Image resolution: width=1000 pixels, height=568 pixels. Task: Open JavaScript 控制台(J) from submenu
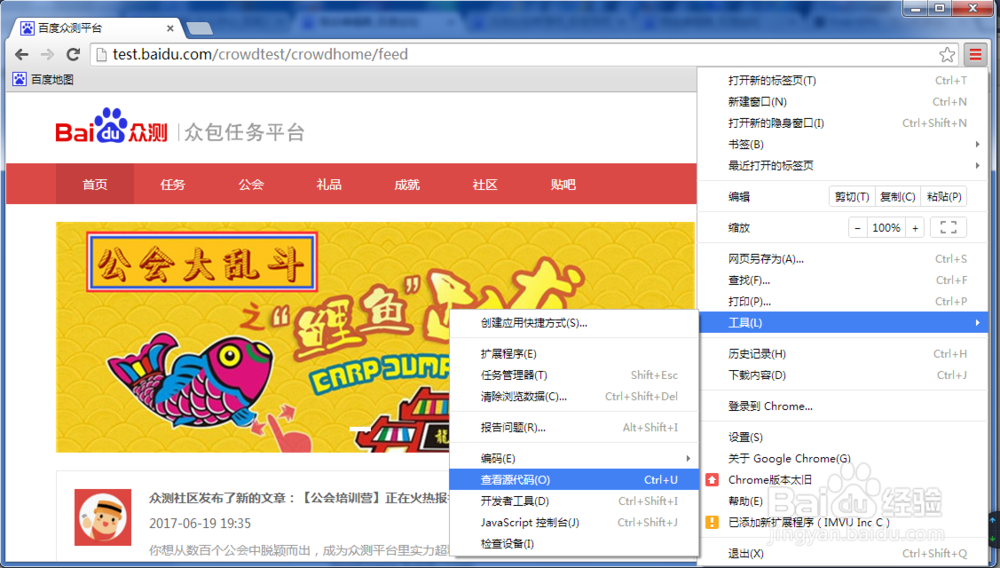(573, 522)
